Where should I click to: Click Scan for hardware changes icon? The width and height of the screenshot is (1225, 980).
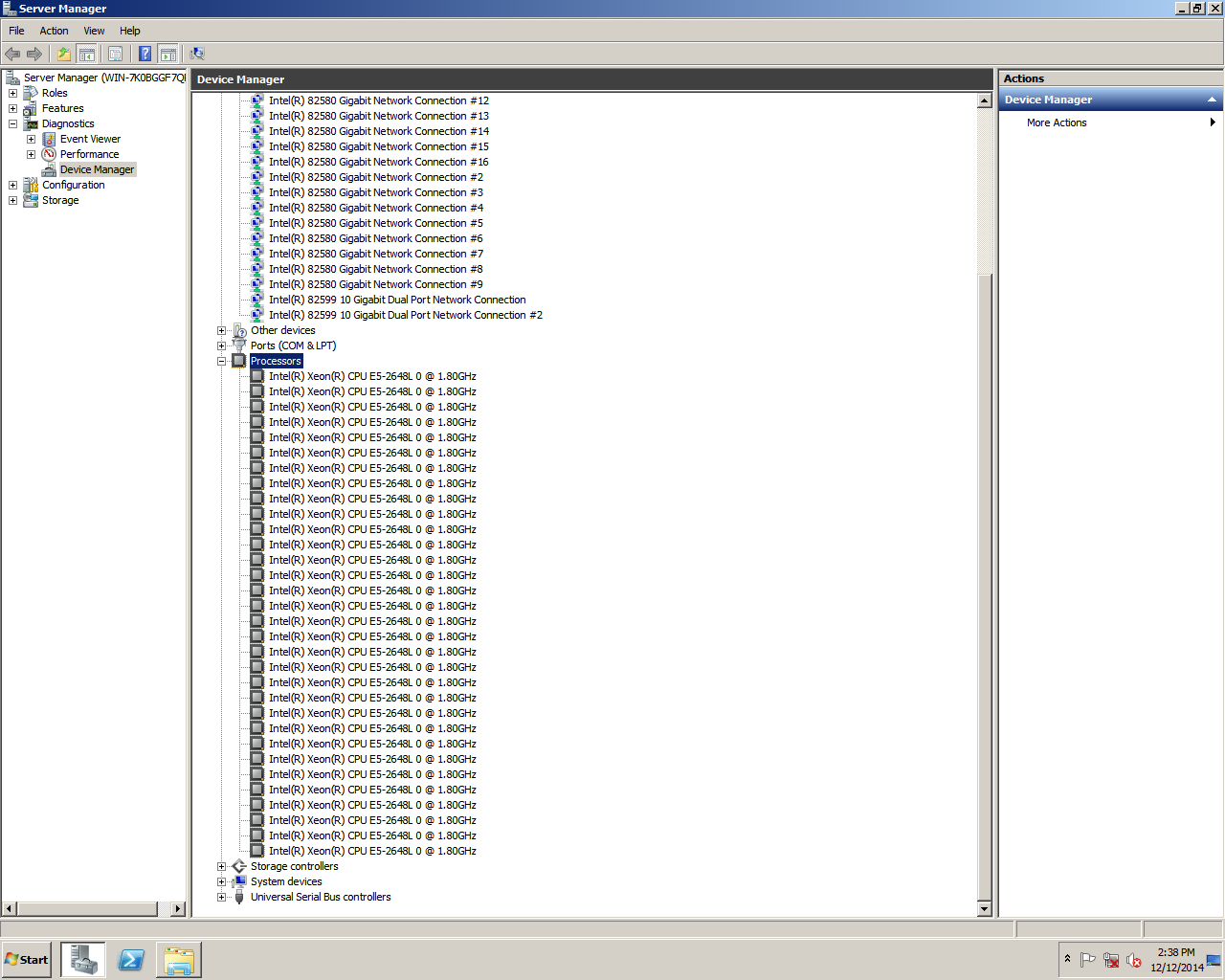(x=197, y=54)
